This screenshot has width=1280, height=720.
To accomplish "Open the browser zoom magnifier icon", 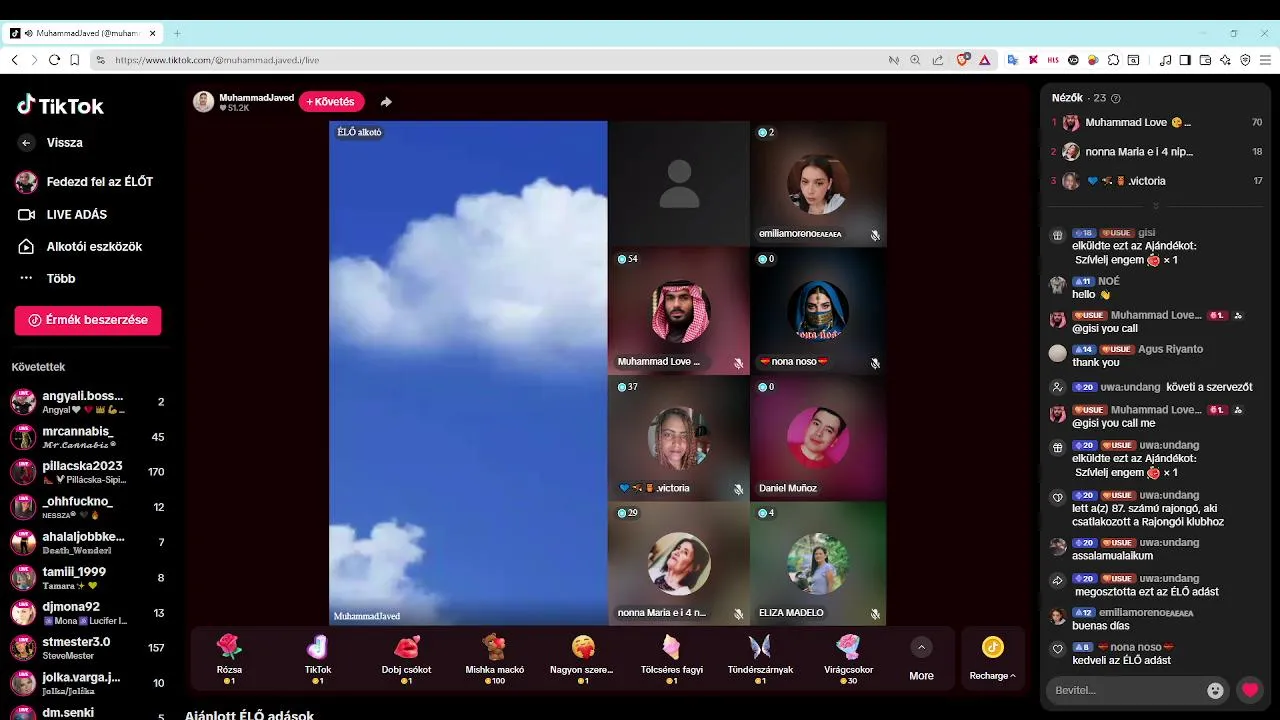I will tap(915, 60).
